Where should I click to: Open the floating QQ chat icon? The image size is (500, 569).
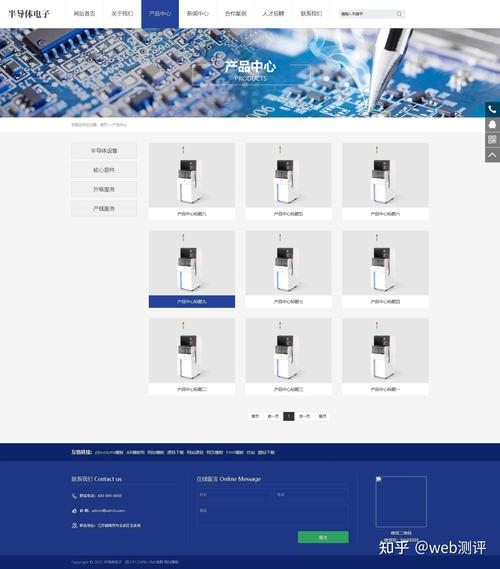click(492, 125)
